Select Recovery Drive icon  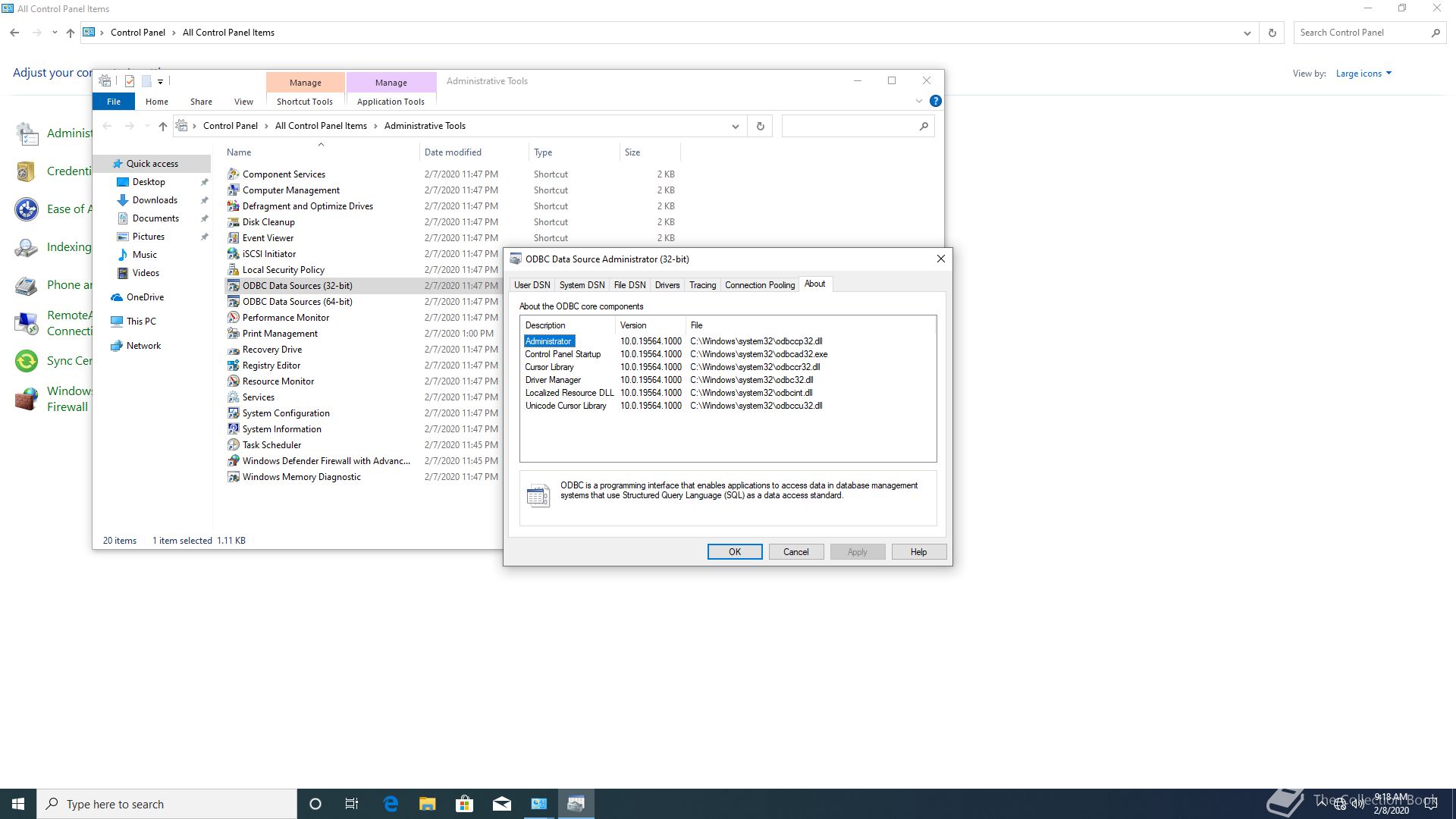234,350
